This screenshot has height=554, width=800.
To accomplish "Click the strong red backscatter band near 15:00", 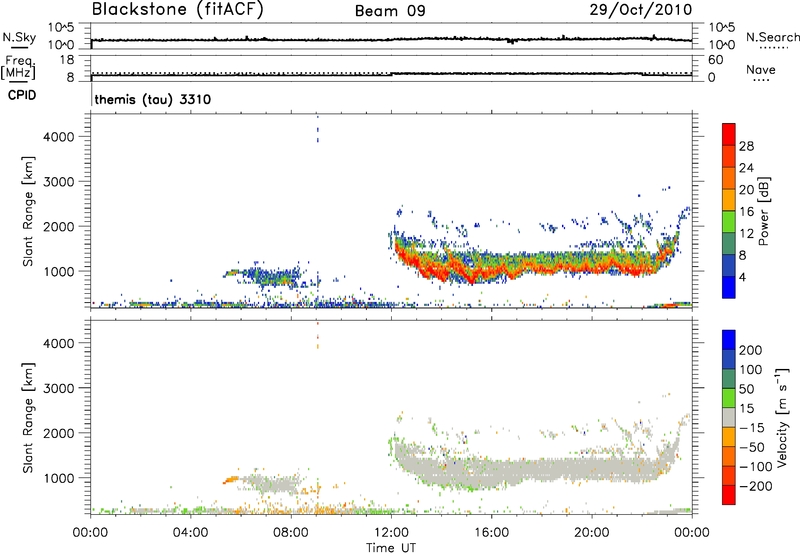I will point(467,273).
